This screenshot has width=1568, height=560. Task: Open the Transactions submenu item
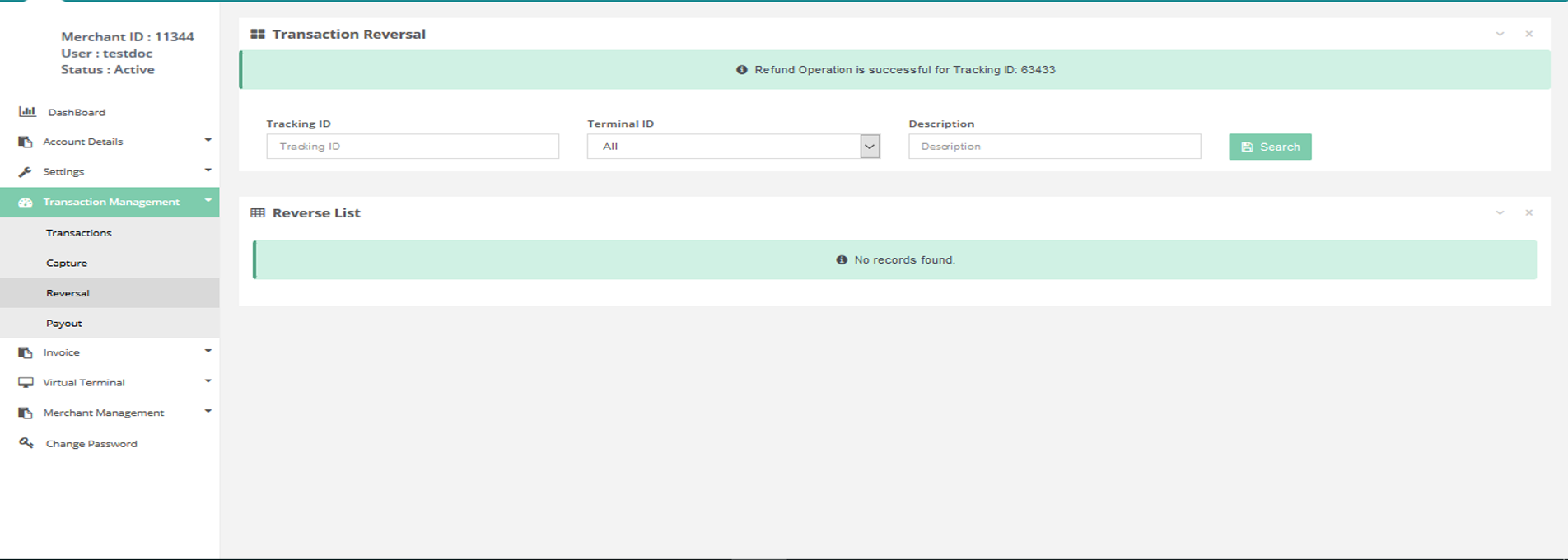click(78, 233)
